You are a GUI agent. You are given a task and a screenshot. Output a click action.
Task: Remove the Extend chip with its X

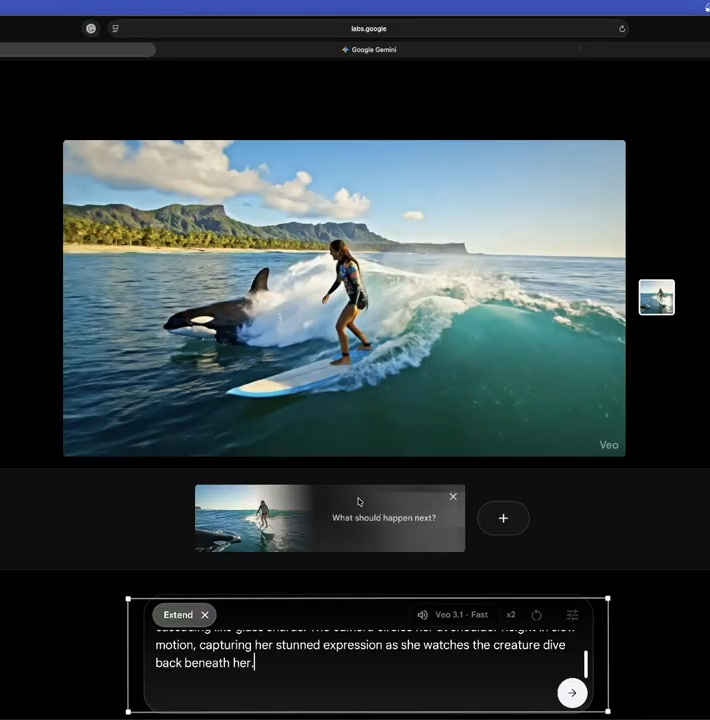[205, 615]
